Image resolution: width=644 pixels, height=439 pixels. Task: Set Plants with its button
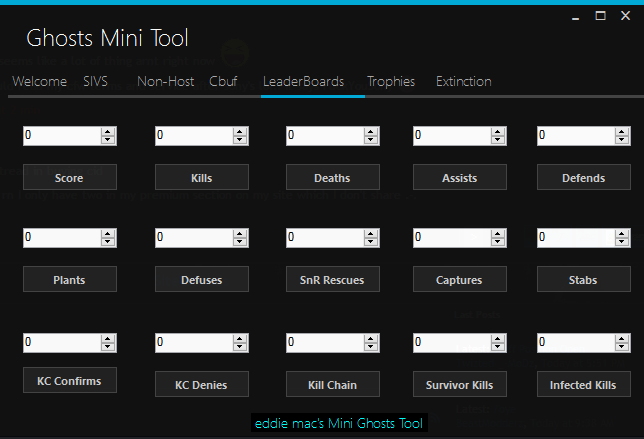pyautogui.click(x=70, y=279)
